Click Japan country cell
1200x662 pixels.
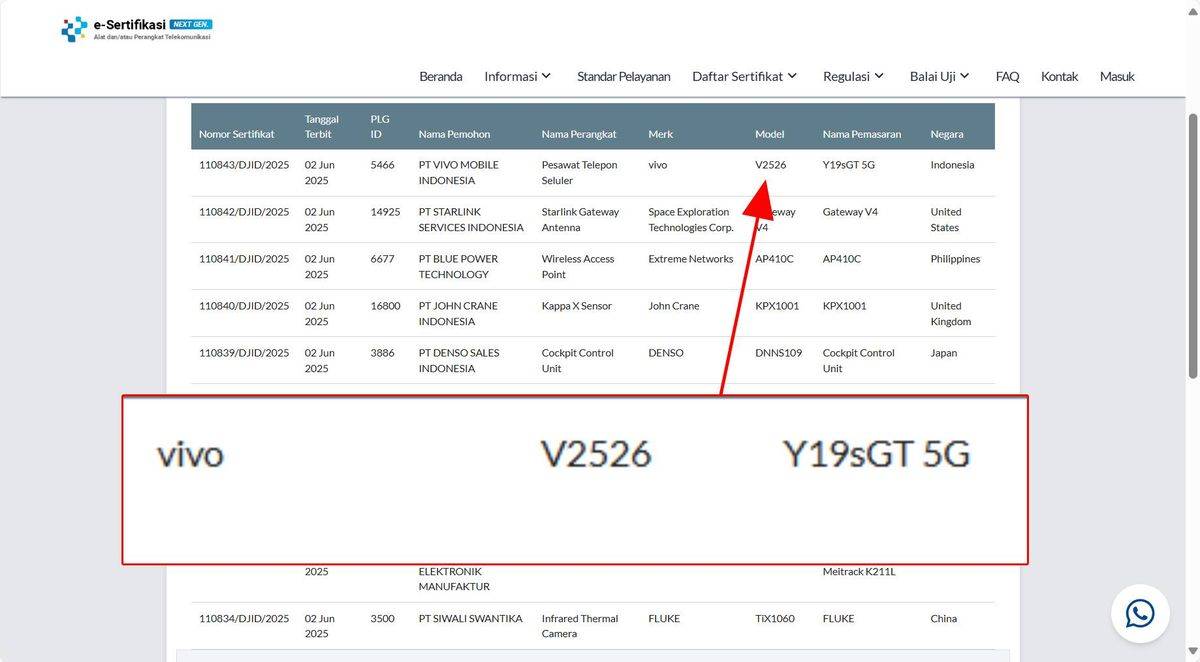pos(944,353)
